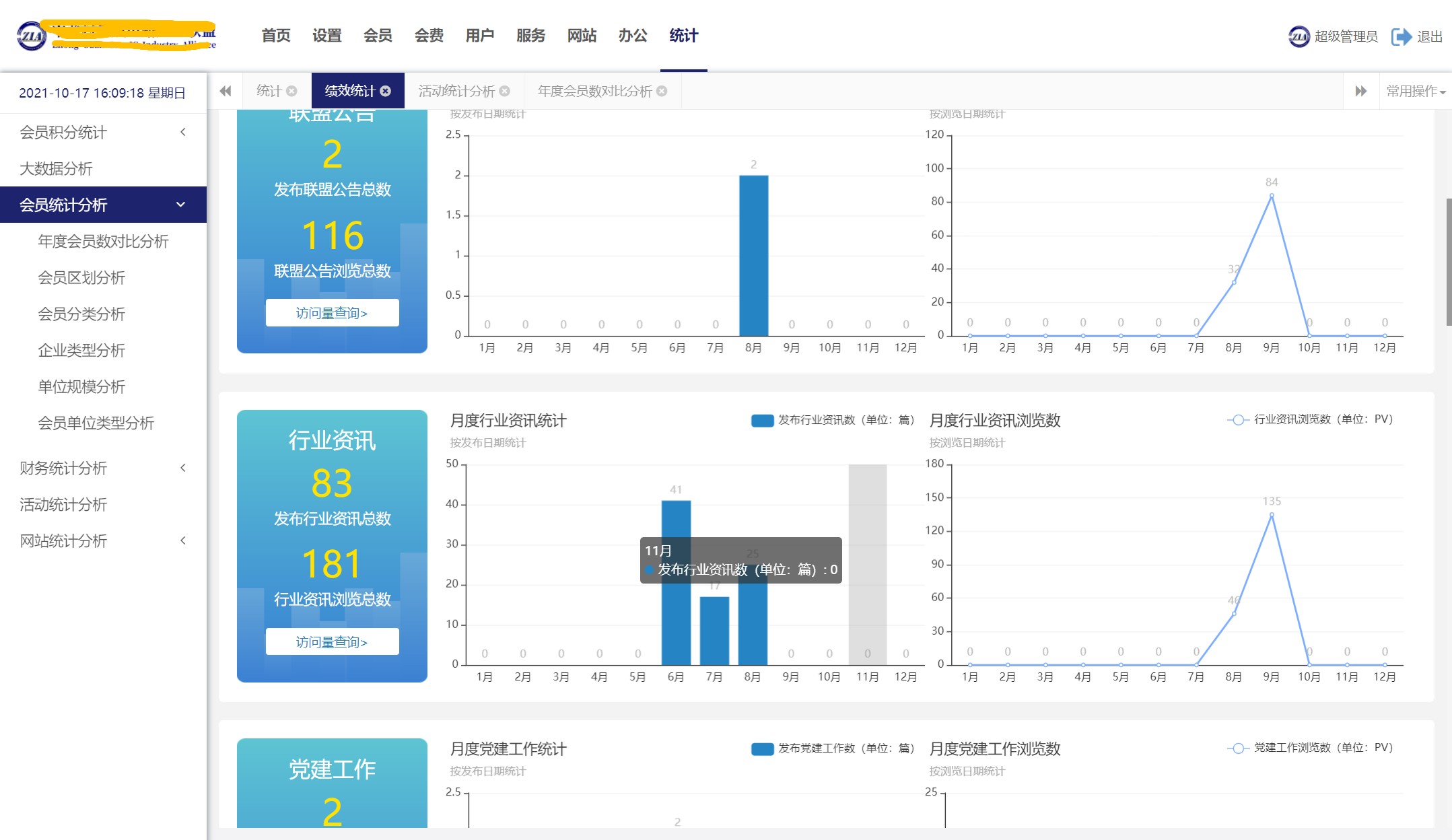Close the 统计 tab
The height and width of the screenshot is (840, 1452).
(291, 91)
